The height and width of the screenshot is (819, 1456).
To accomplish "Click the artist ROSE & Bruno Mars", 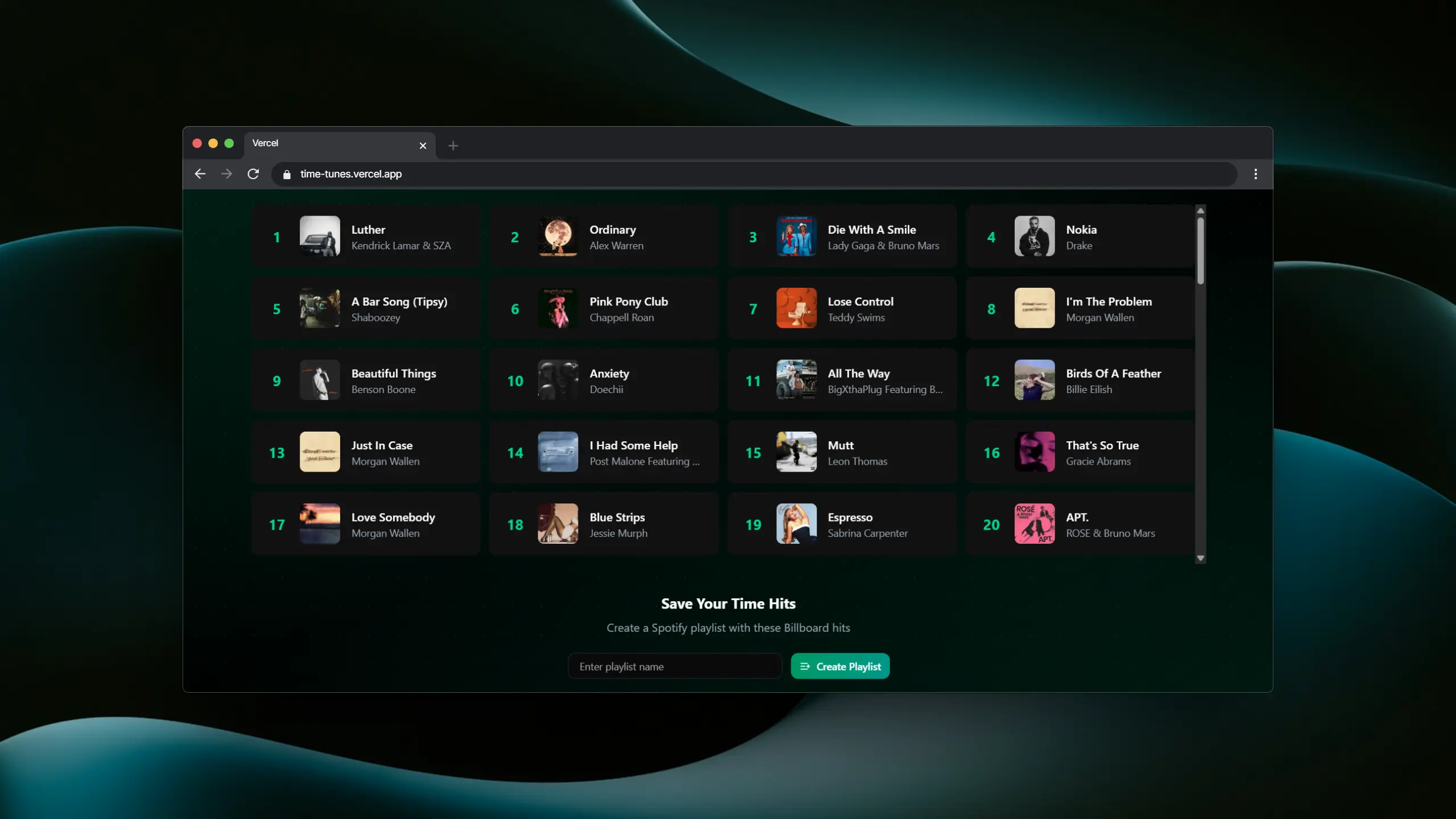I will 1110,533.
